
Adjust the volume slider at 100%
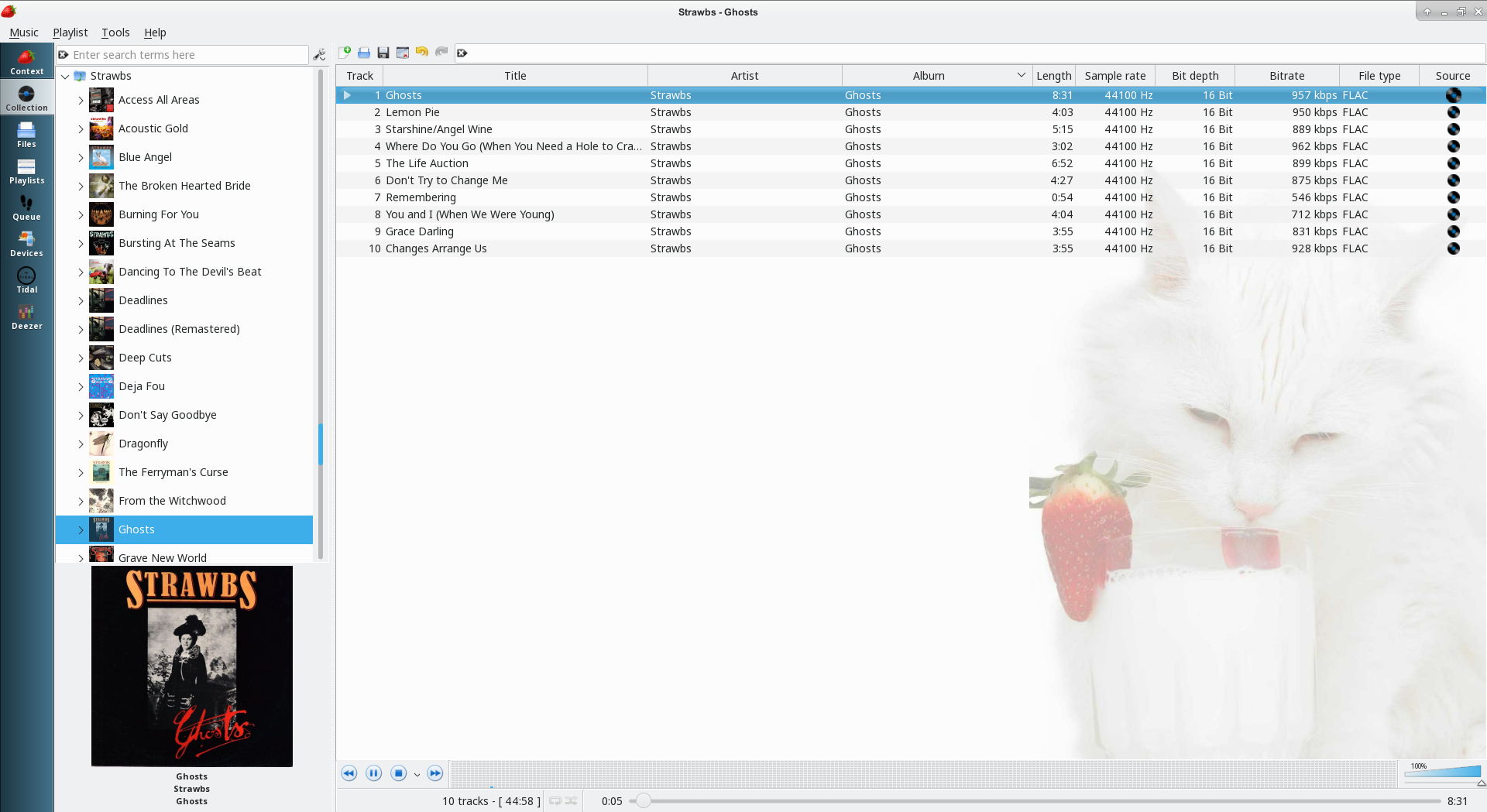(x=1444, y=771)
